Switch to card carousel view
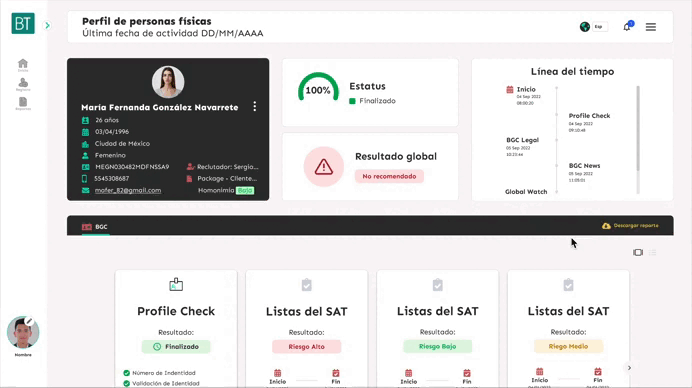This screenshot has width=692, height=388. [x=638, y=252]
